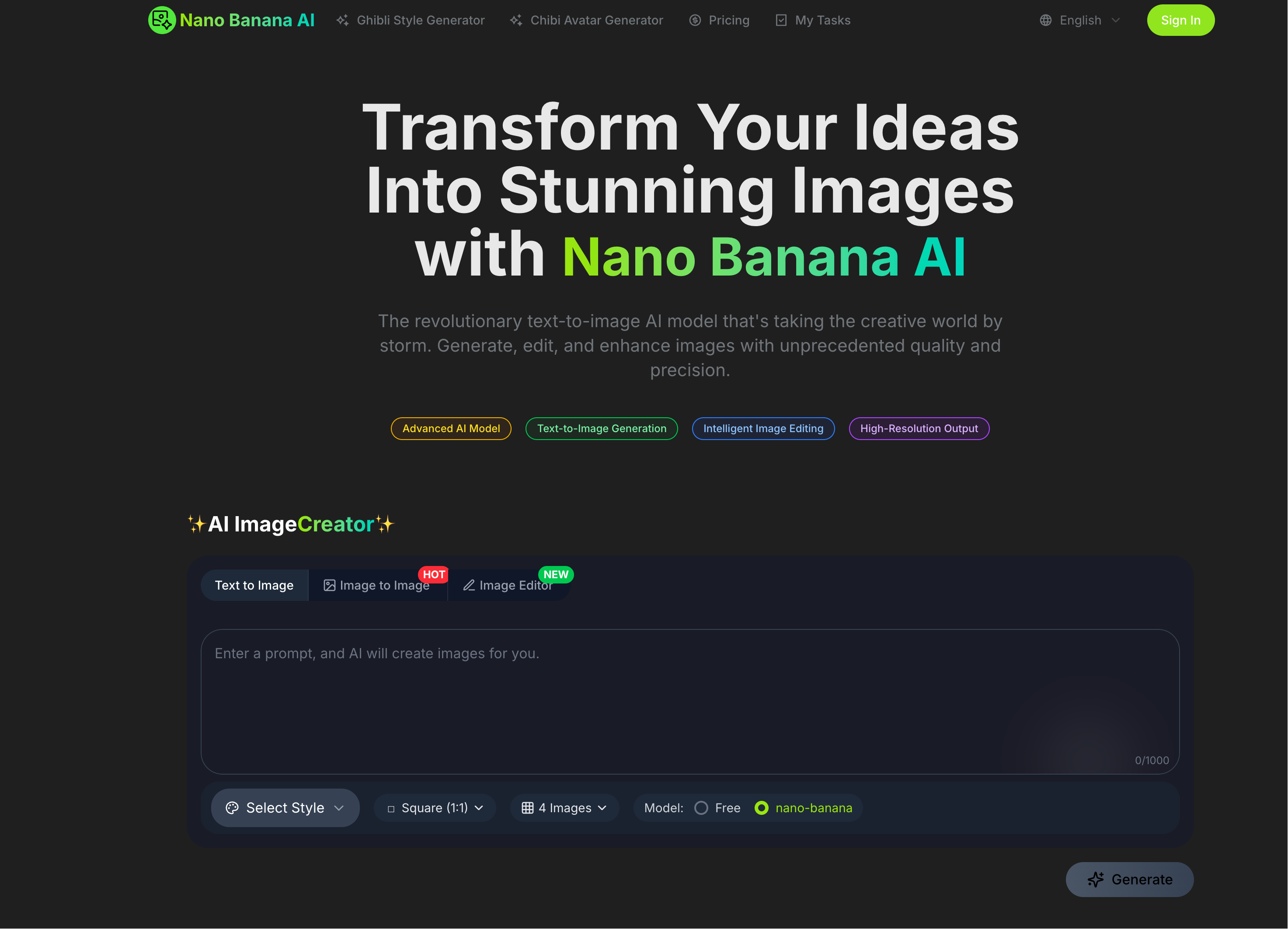
Task: Click sparkle icon beside Chibi Avatar Generator
Action: tap(515, 21)
